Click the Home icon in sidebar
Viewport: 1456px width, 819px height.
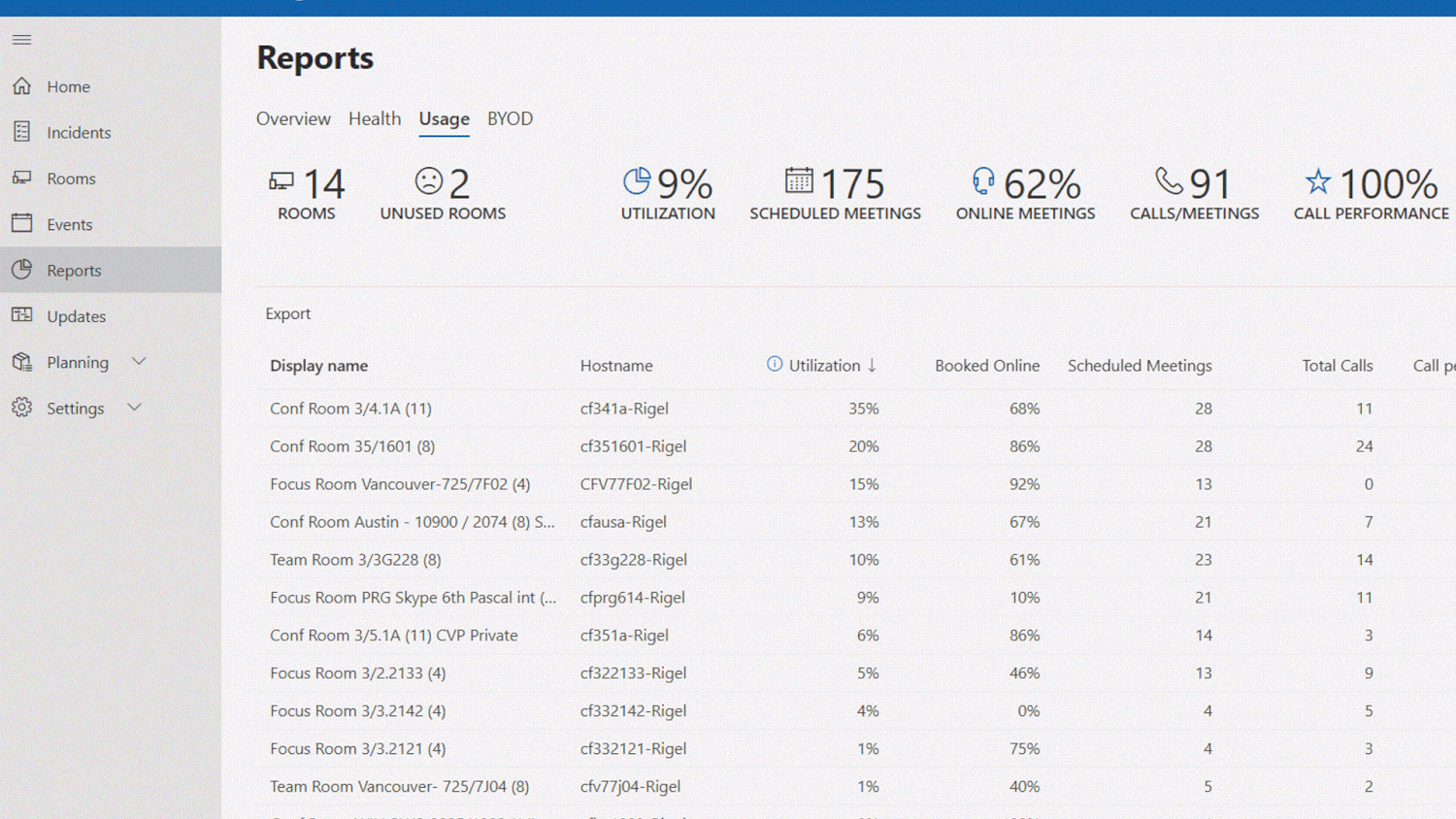pos(22,86)
